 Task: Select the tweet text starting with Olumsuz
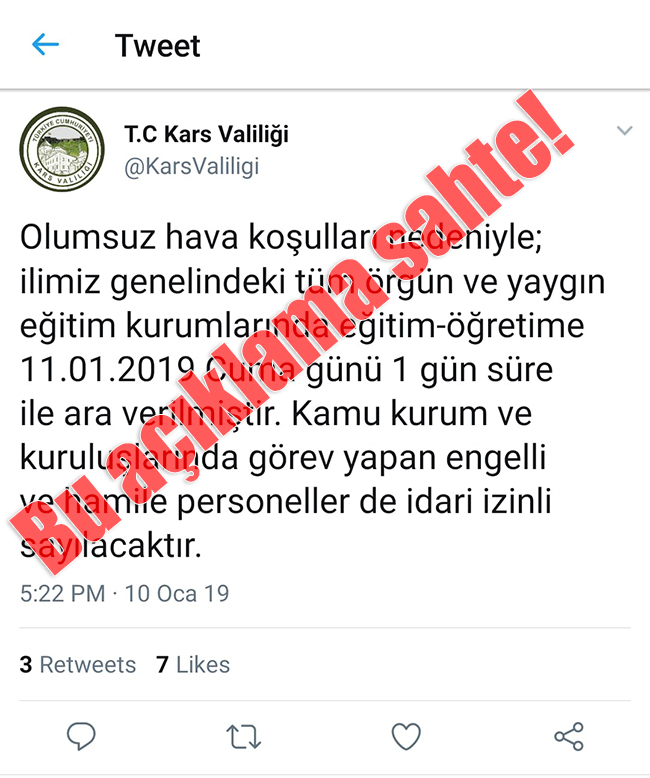[x=313, y=391]
